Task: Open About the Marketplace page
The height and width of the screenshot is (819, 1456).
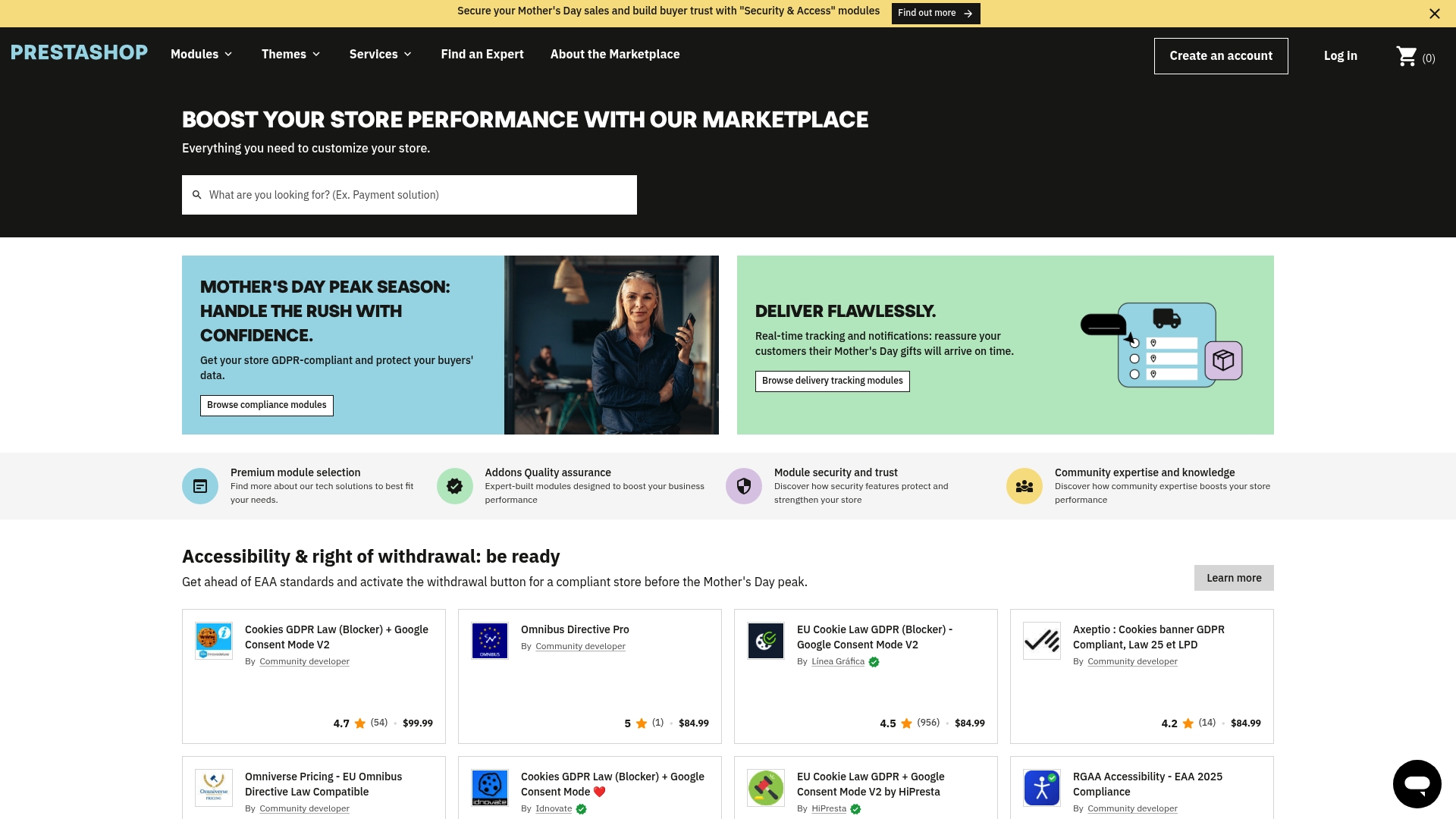Action: (x=615, y=55)
